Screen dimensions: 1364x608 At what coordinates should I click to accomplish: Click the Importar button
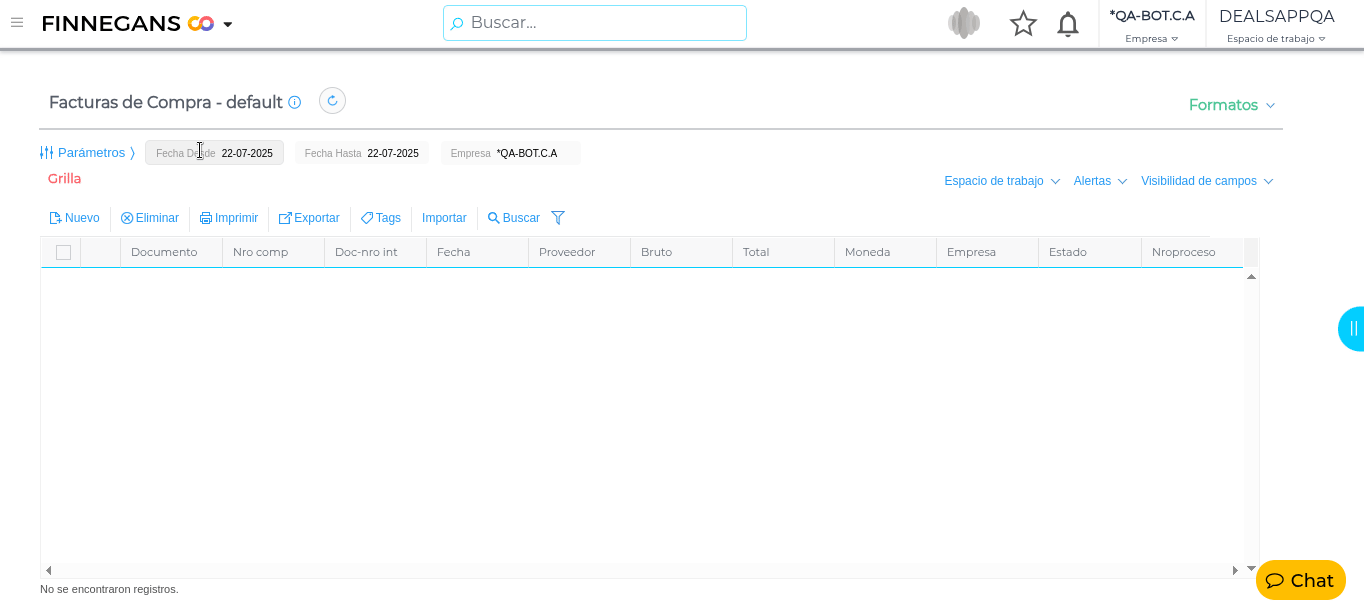[444, 218]
